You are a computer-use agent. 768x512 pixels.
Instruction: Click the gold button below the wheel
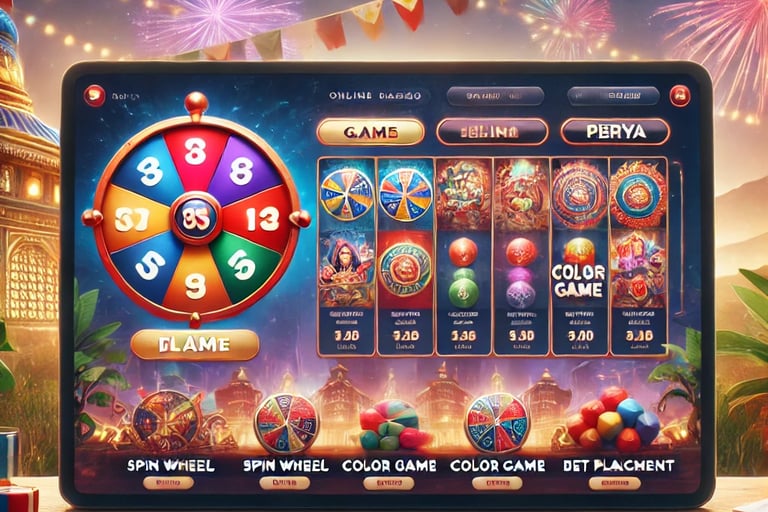coord(194,345)
